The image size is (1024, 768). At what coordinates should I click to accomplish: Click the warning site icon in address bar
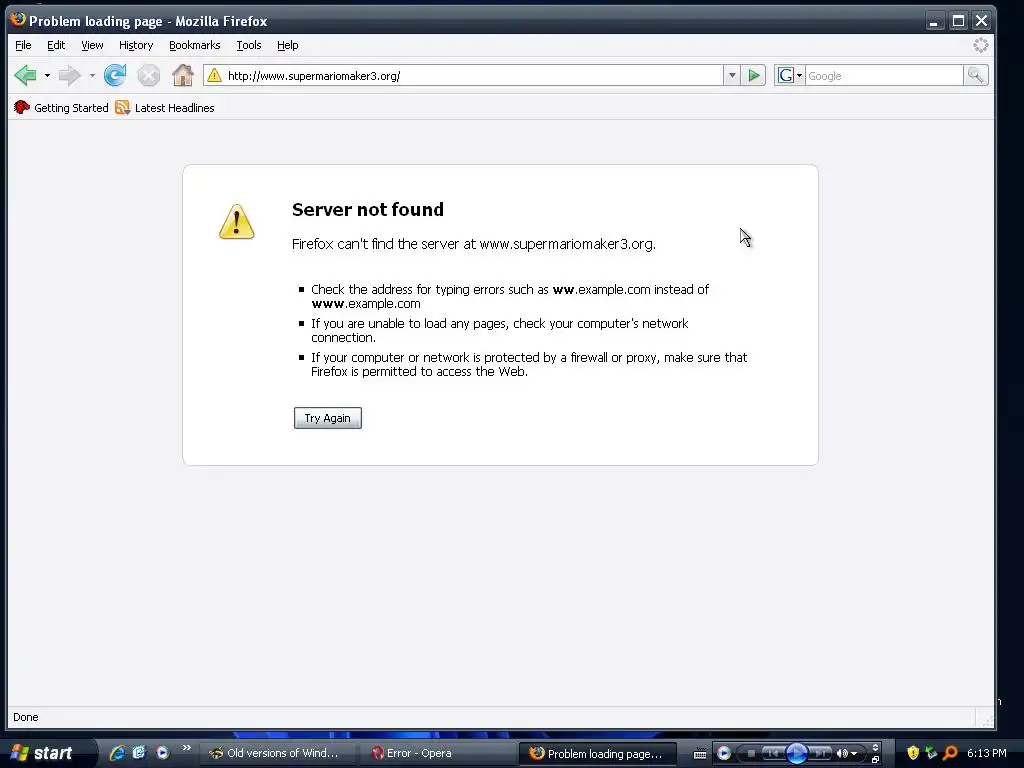[x=214, y=76]
